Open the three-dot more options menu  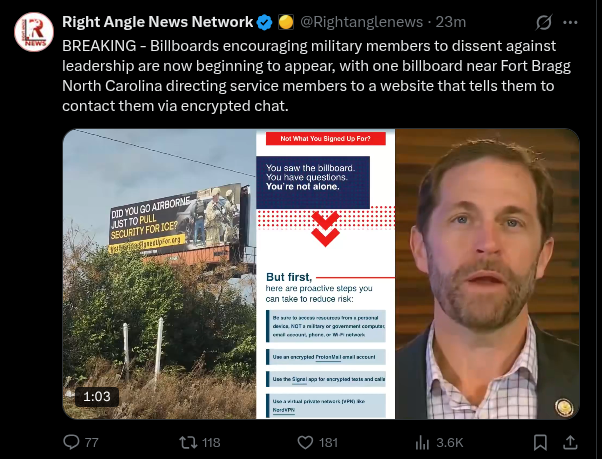pyautogui.click(x=570, y=22)
